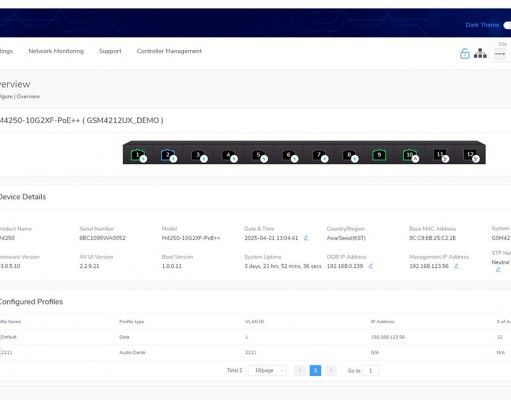The height and width of the screenshot is (400, 511).
Task: Select port 10 on the switch graphic
Action: point(410,155)
